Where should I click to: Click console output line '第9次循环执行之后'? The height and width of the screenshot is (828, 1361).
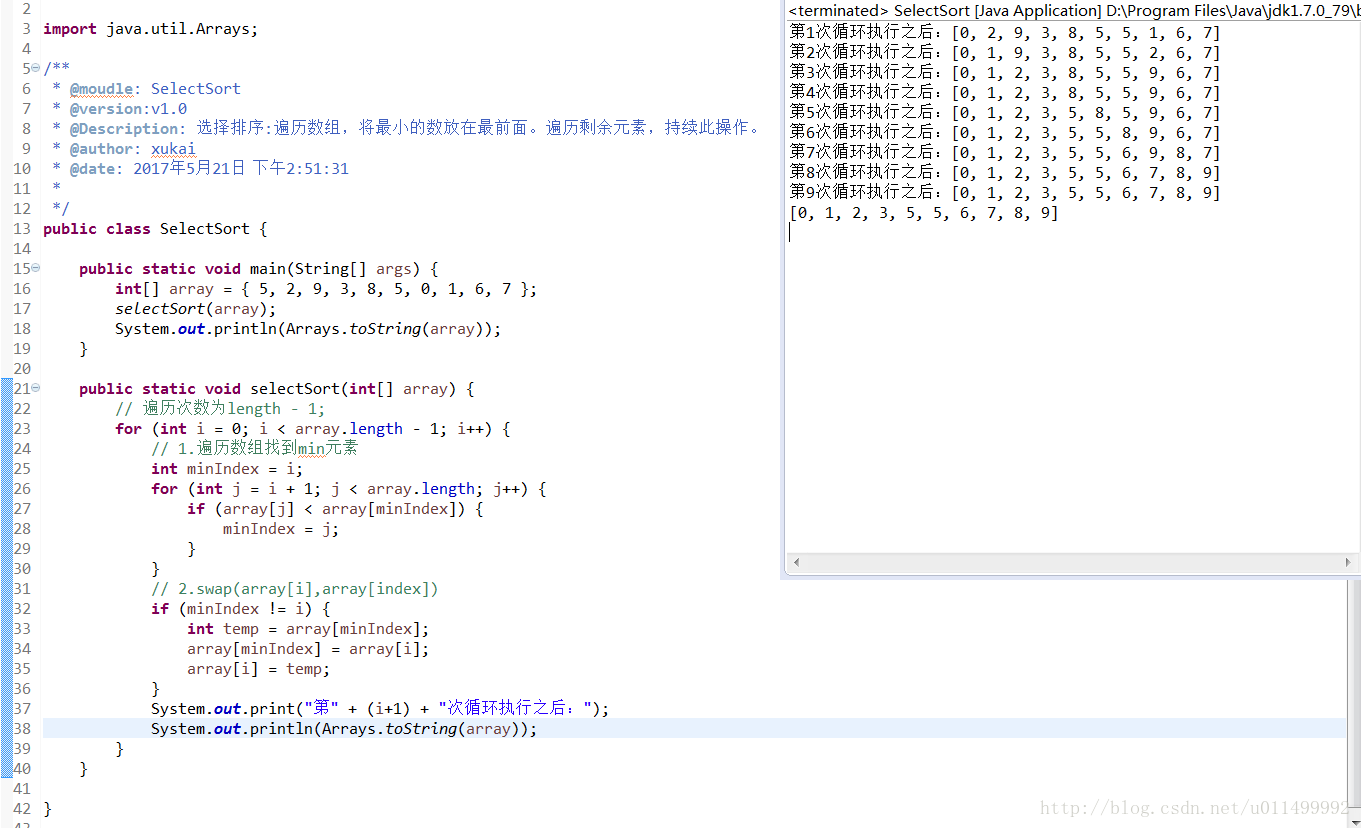tap(1005, 192)
